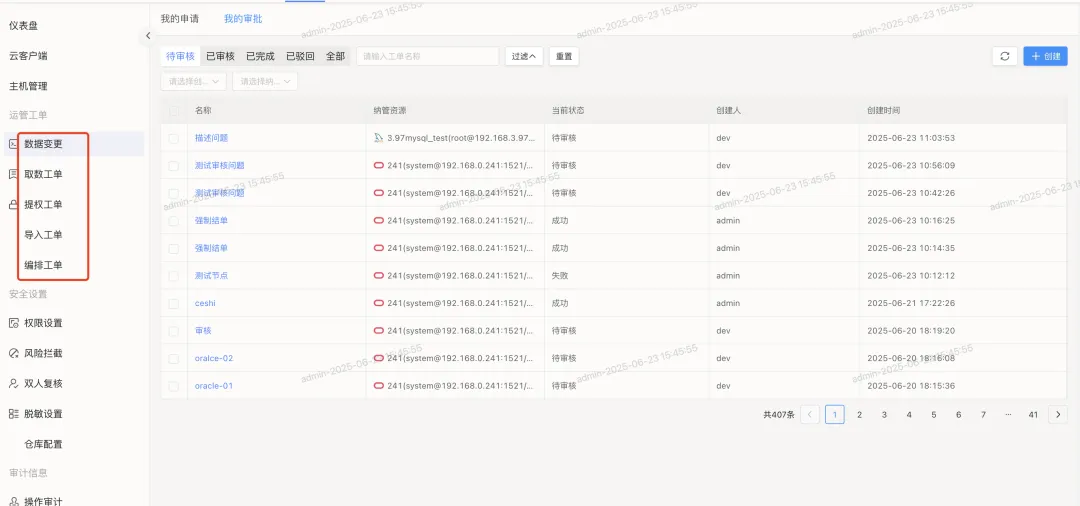This screenshot has width=1080, height=506.
Task: Go to the previous page arrow
Action: pos(810,414)
